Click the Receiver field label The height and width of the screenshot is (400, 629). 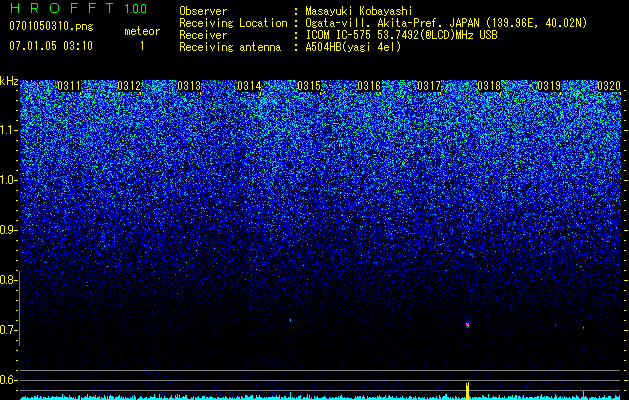(203, 35)
